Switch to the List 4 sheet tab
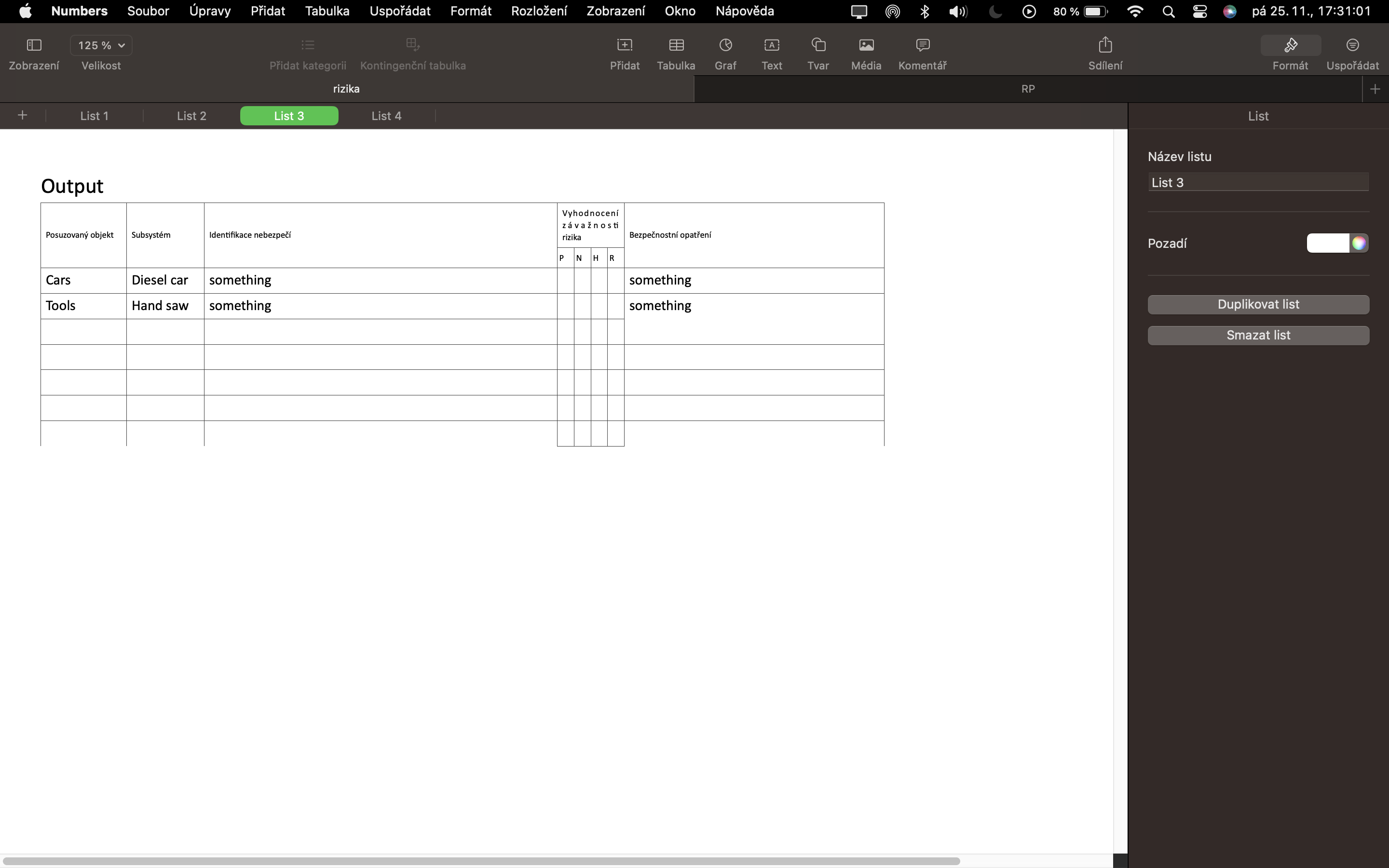The height and width of the screenshot is (868, 1389). click(x=386, y=116)
